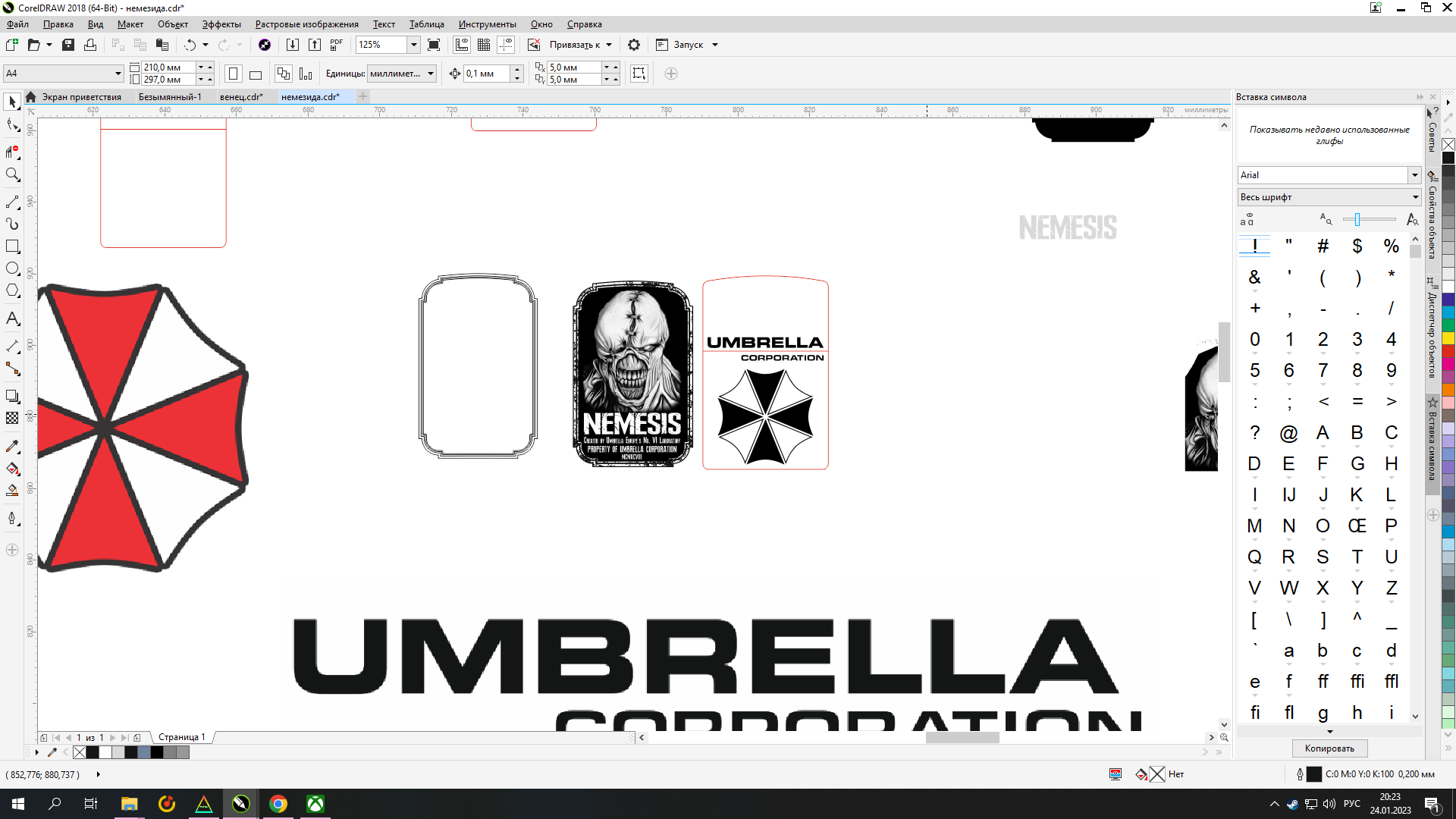1456x819 pixels.
Task: Select the Polygon tool
Action: (12, 290)
